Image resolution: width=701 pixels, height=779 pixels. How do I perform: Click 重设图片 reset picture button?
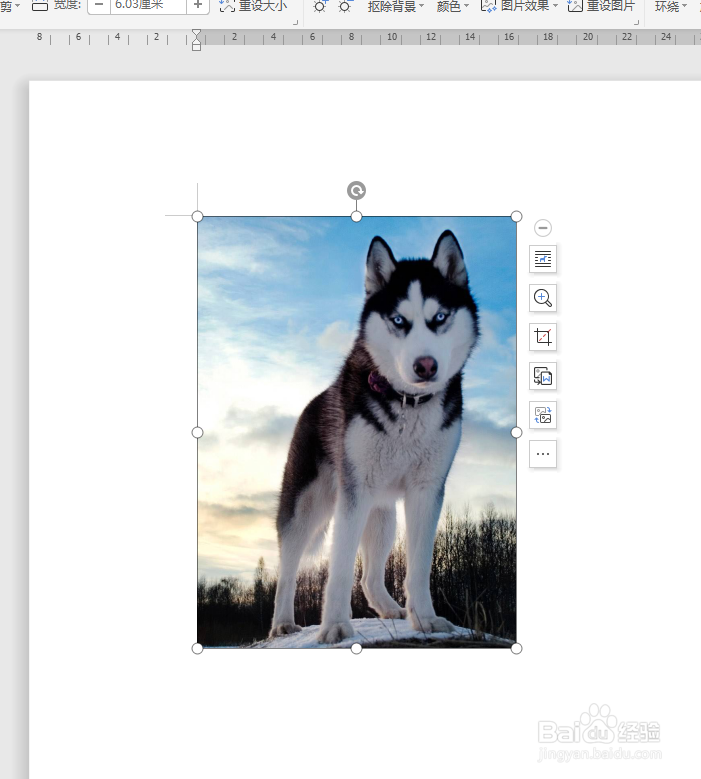click(x=601, y=6)
